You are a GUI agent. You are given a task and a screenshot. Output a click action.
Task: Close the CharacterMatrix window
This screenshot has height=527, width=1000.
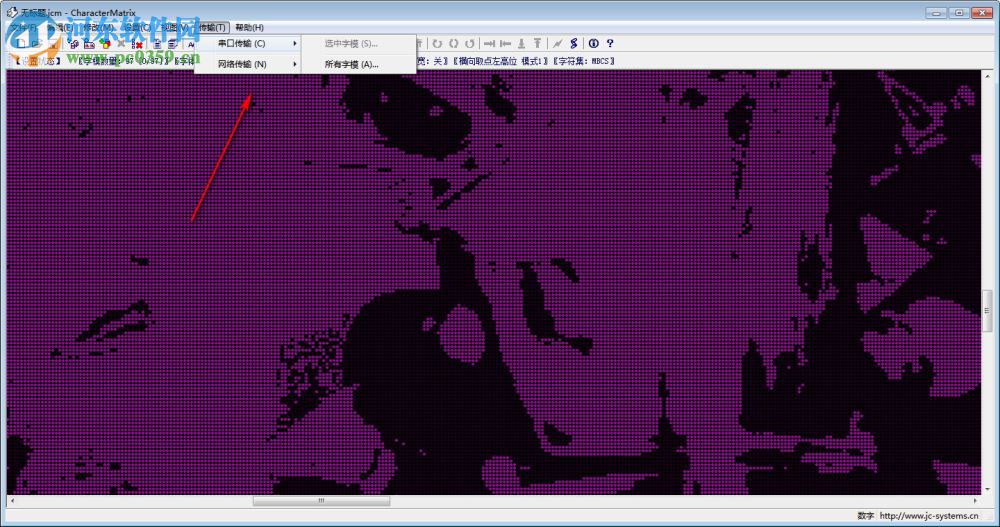tap(982, 12)
